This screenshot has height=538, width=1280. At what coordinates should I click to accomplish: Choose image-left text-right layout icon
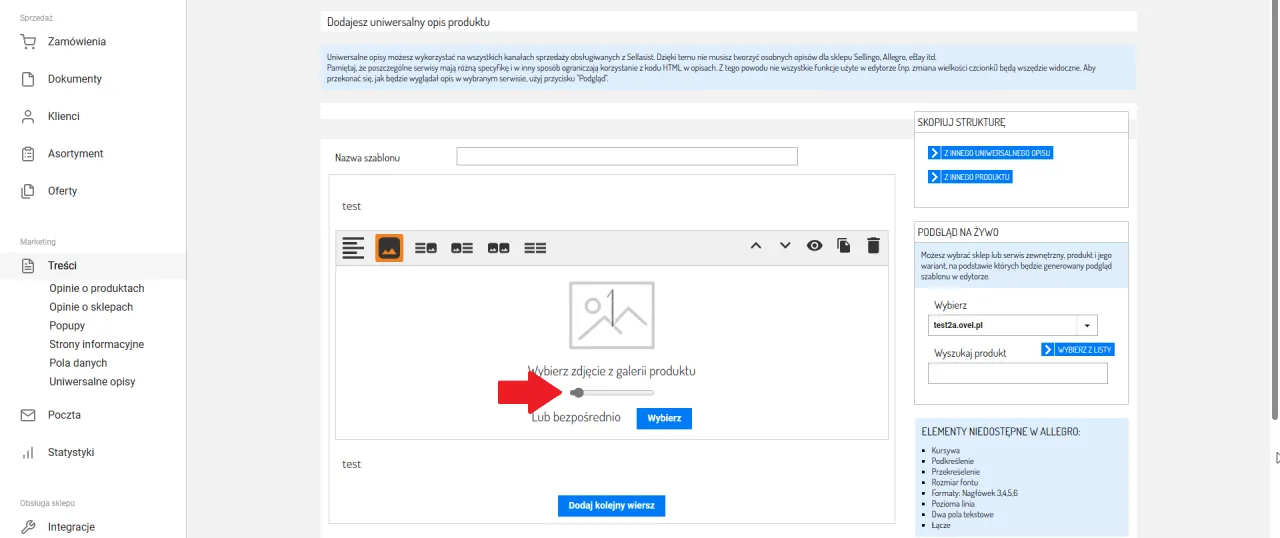click(462, 247)
